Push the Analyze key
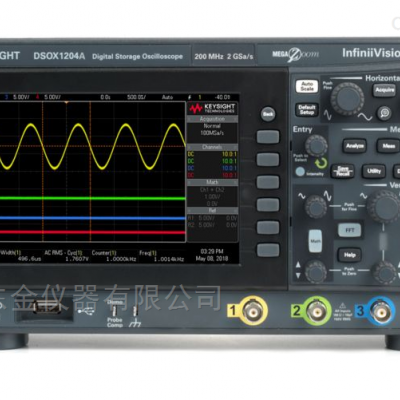This screenshot has height=400, width=400. click(x=354, y=146)
